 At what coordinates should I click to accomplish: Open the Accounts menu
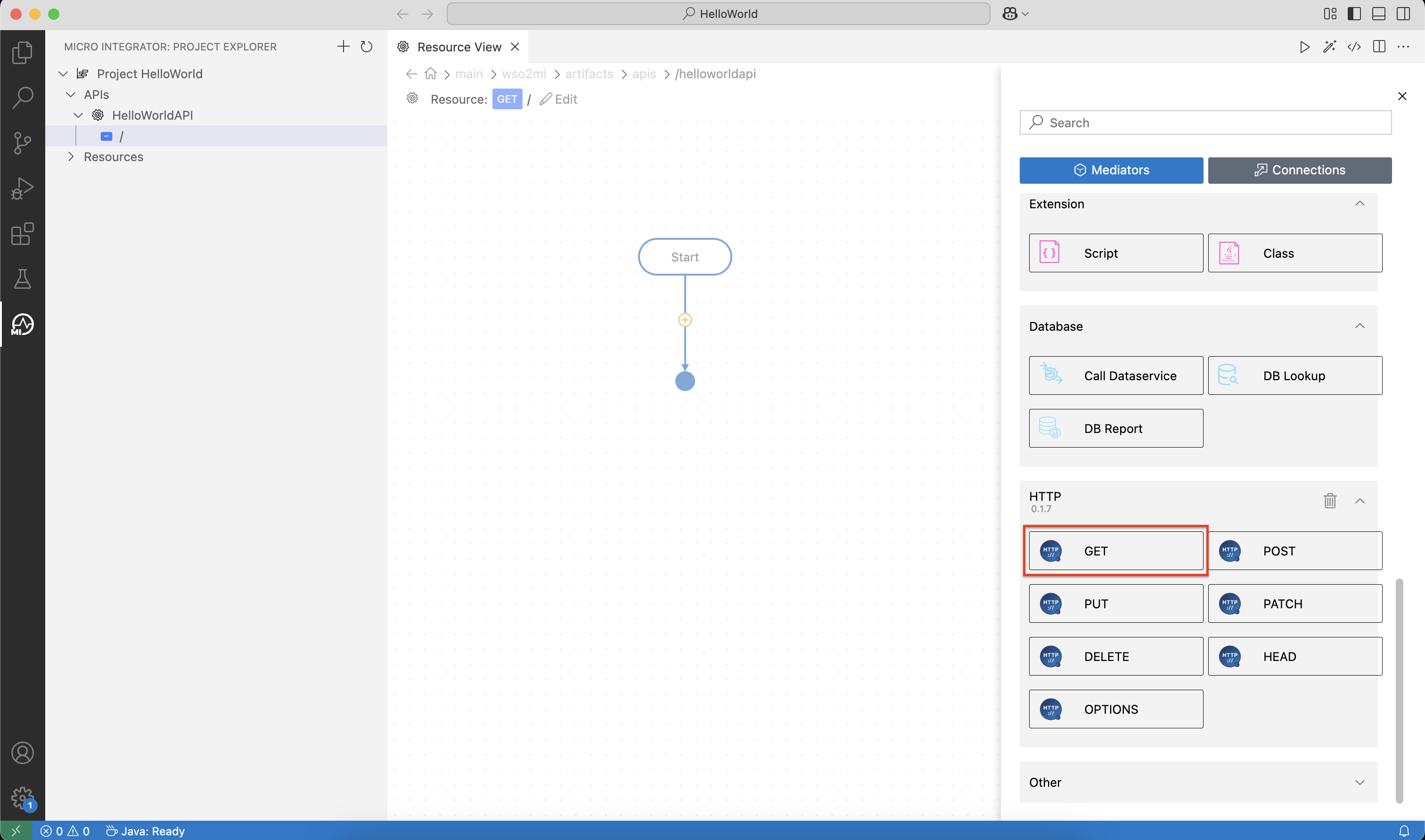tap(22, 753)
